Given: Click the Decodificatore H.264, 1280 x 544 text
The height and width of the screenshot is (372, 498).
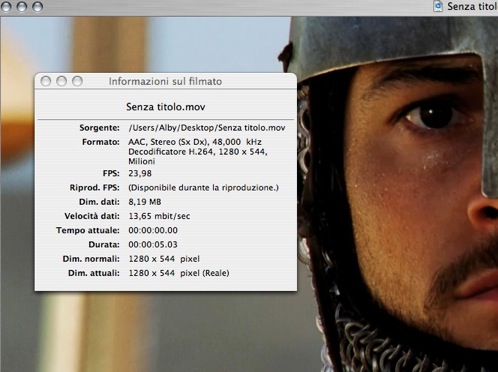Looking at the screenshot, I should [198, 152].
